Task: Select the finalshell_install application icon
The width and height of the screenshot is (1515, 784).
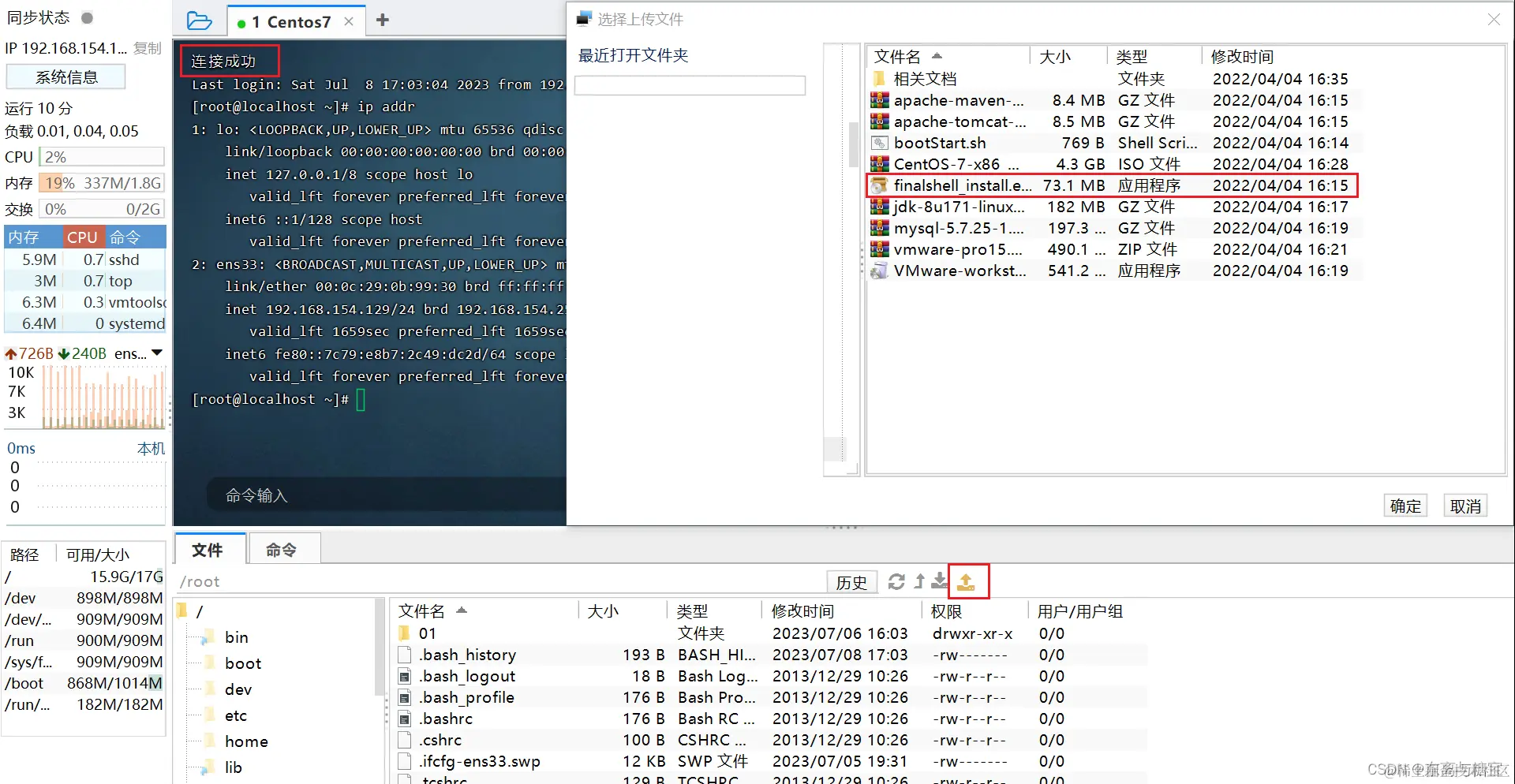Action: 879,185
